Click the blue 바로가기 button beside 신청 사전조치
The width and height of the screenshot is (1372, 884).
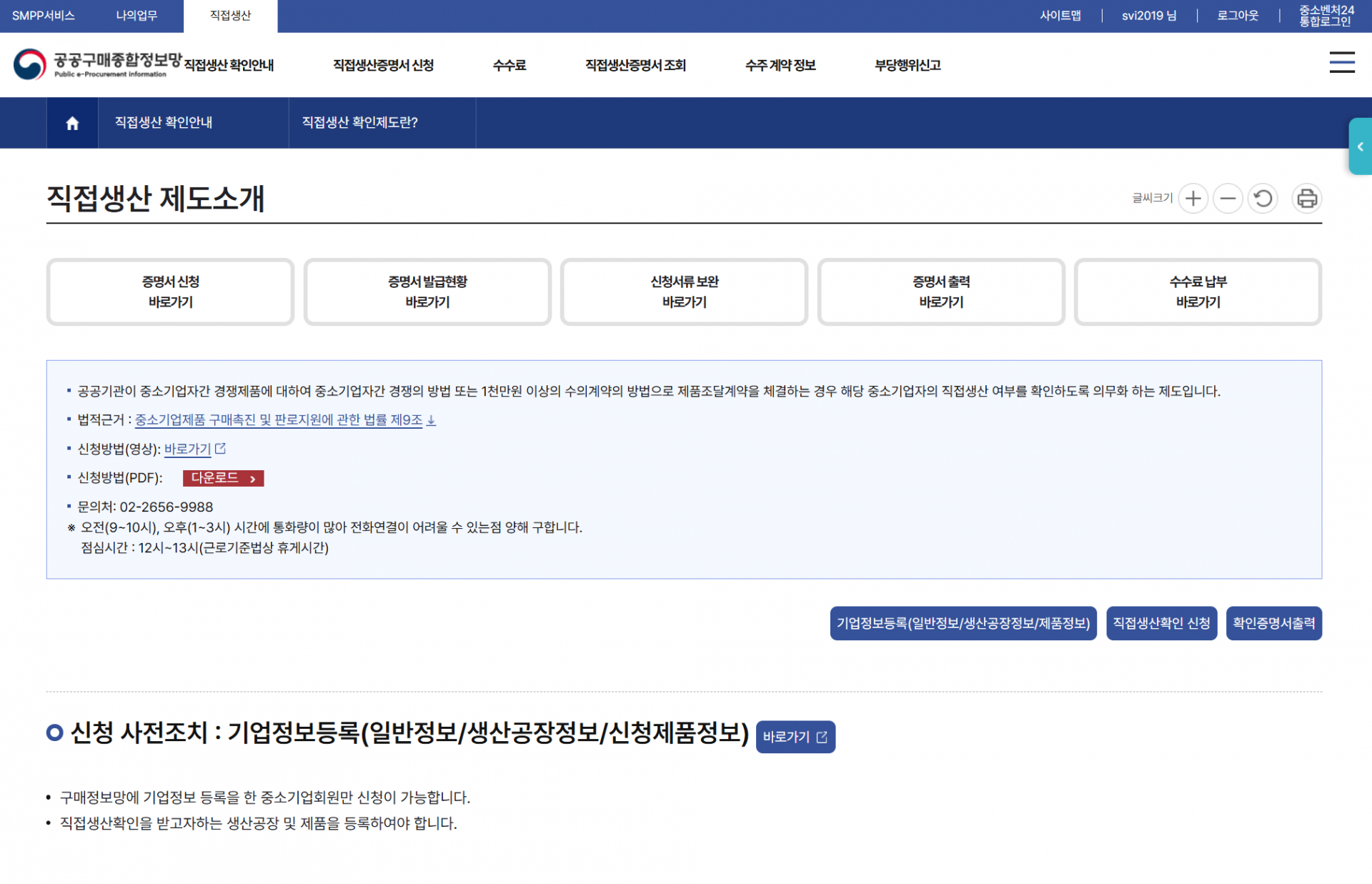(x=795, y=736)
